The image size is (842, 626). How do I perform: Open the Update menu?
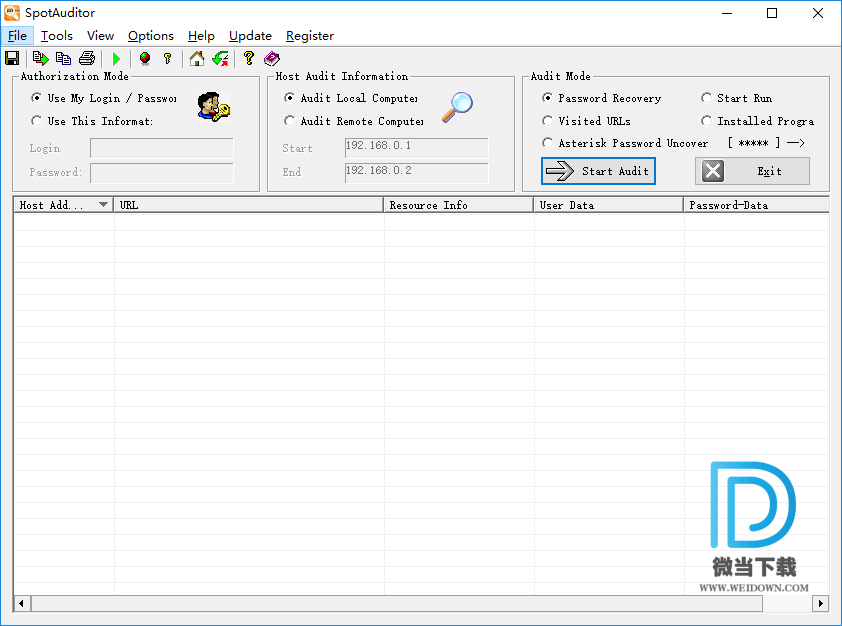click(x=250, y=35)
